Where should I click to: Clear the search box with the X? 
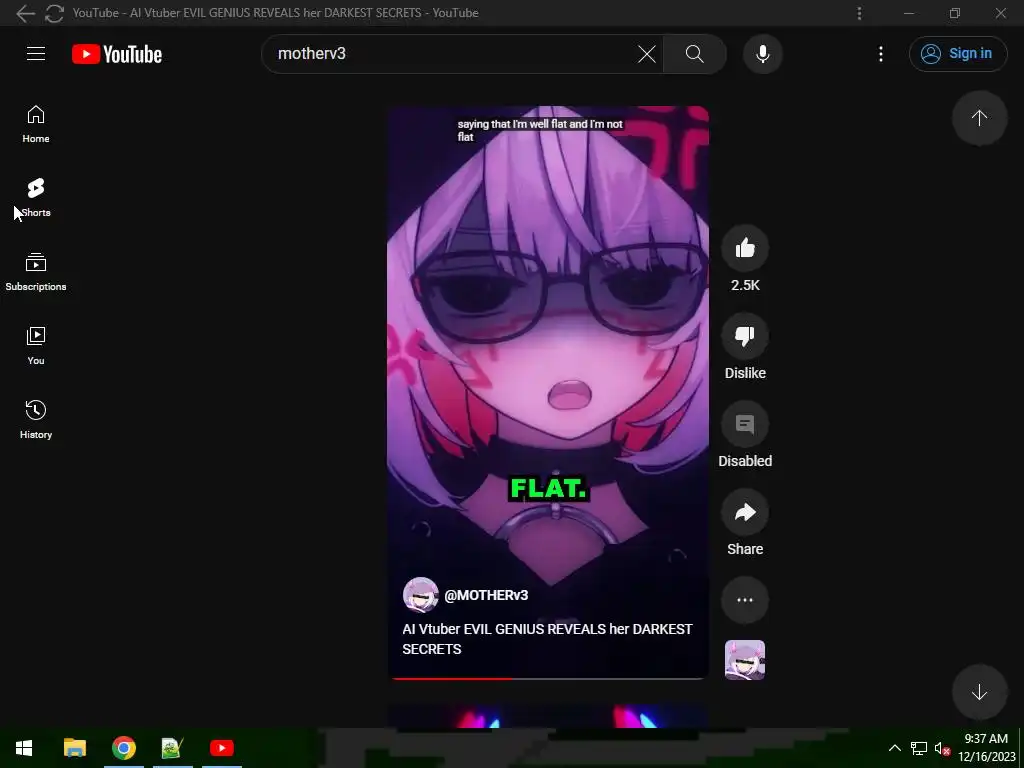(x=647, y=54)
